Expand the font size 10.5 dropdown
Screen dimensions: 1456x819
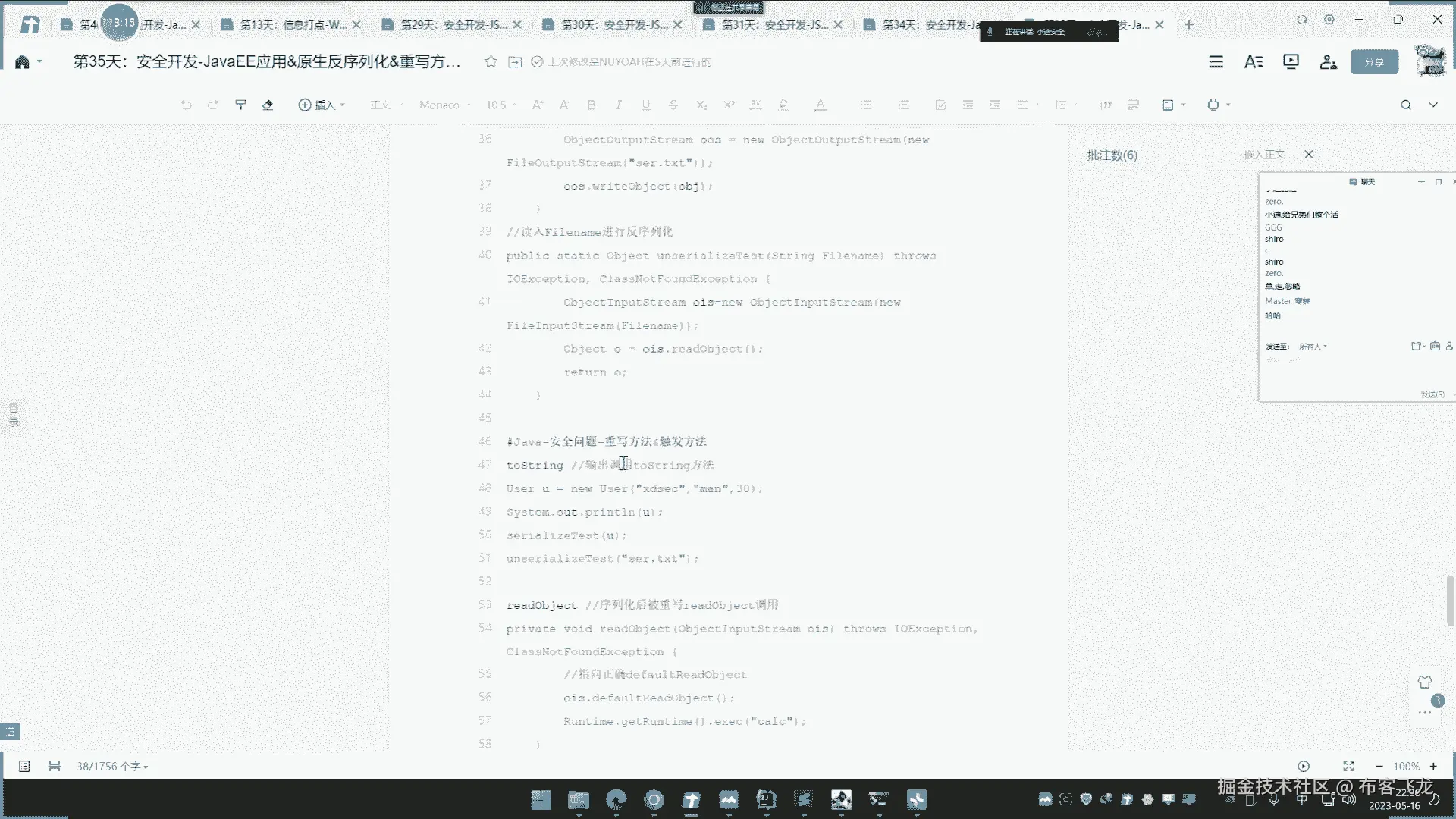(501, 105)
